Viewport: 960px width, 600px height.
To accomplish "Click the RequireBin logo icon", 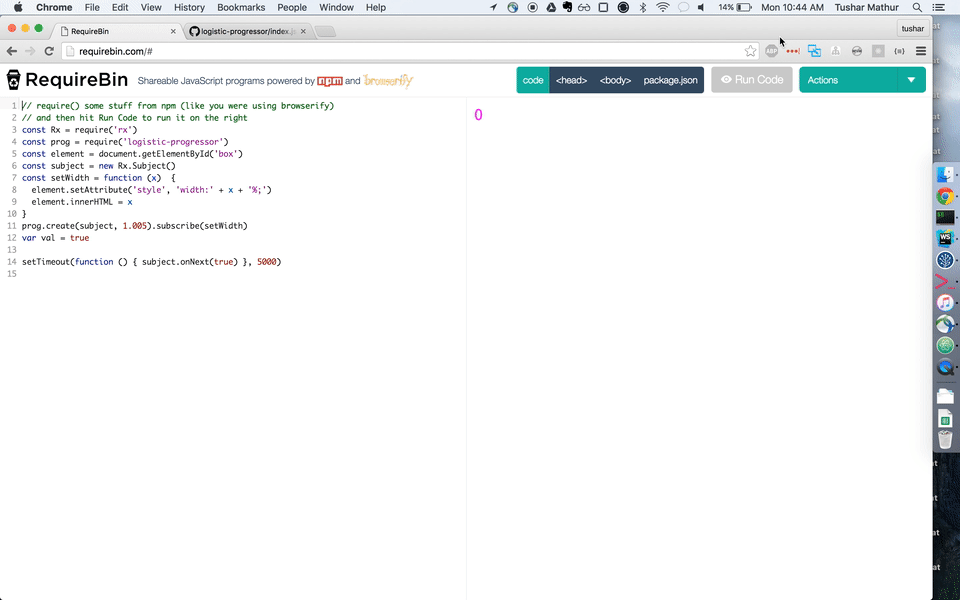I will click(13, 80).
